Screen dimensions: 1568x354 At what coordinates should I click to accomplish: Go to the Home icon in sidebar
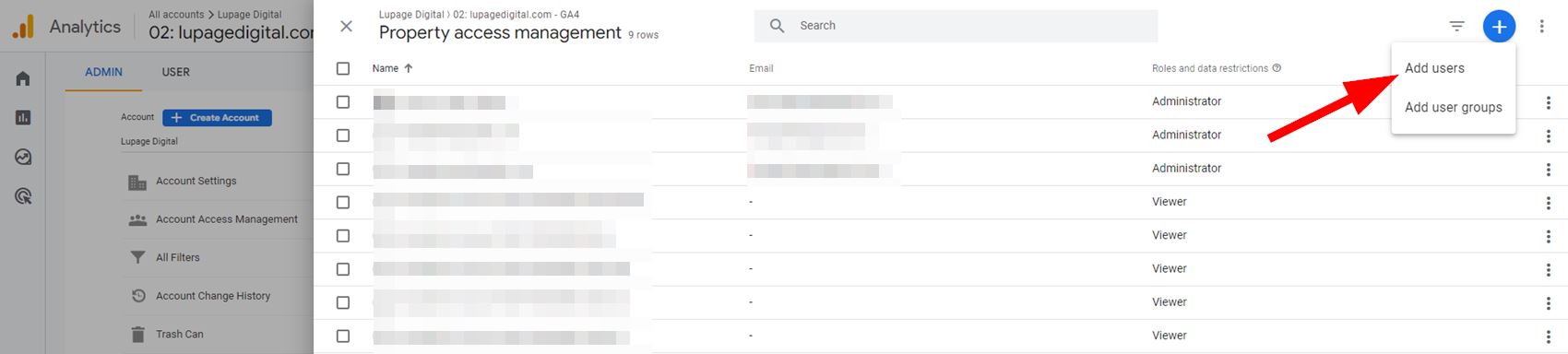click(23, 78)
